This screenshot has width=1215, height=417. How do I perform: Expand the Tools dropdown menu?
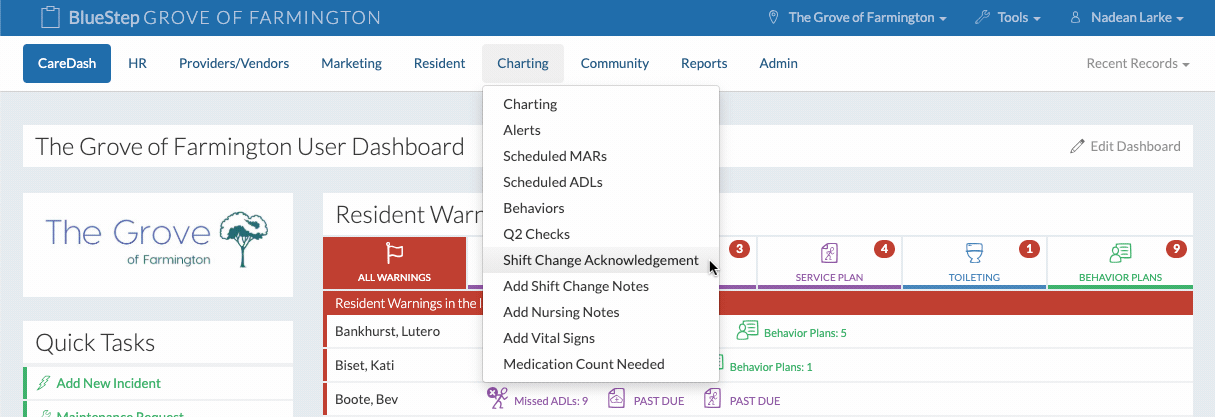tap(1006, 18)
